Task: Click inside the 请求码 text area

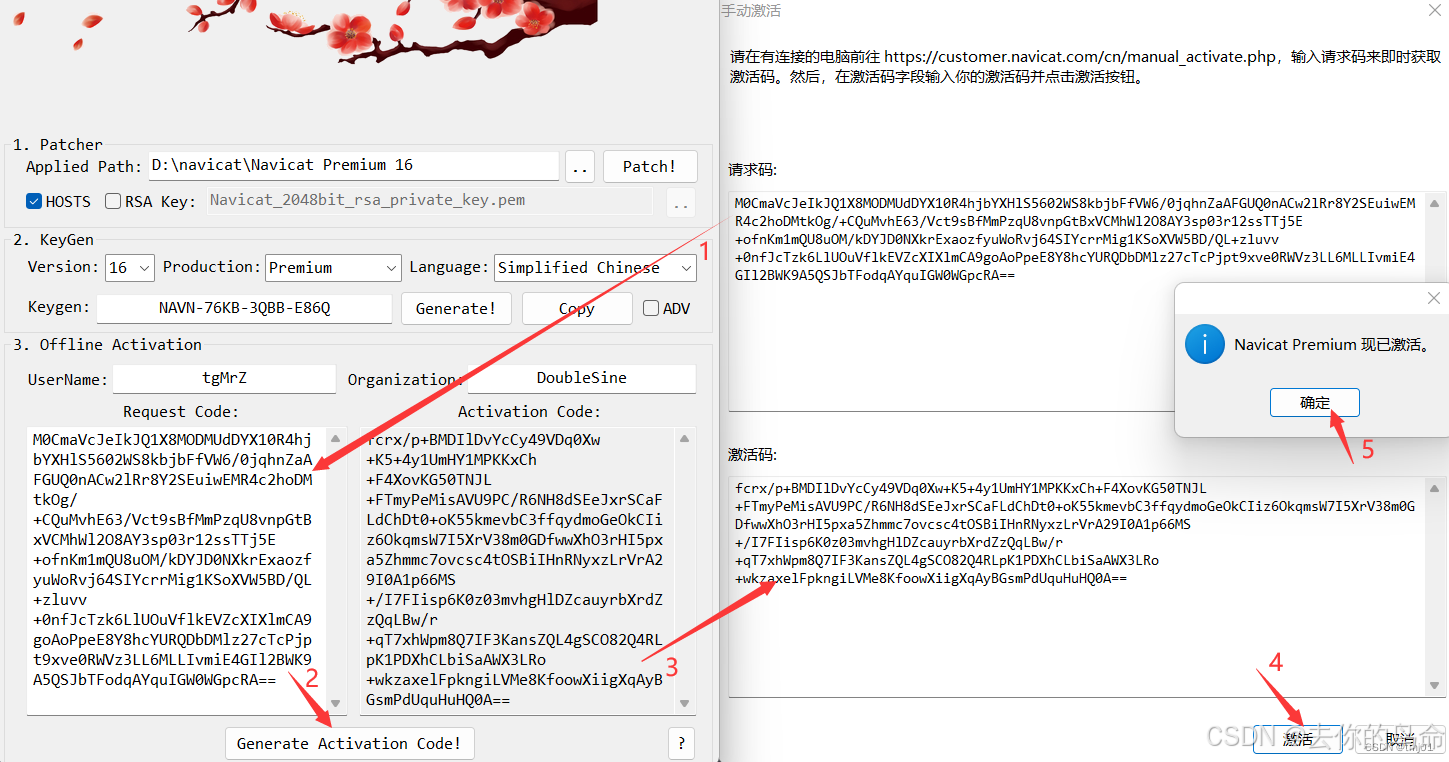Action: click(1086, 301)
